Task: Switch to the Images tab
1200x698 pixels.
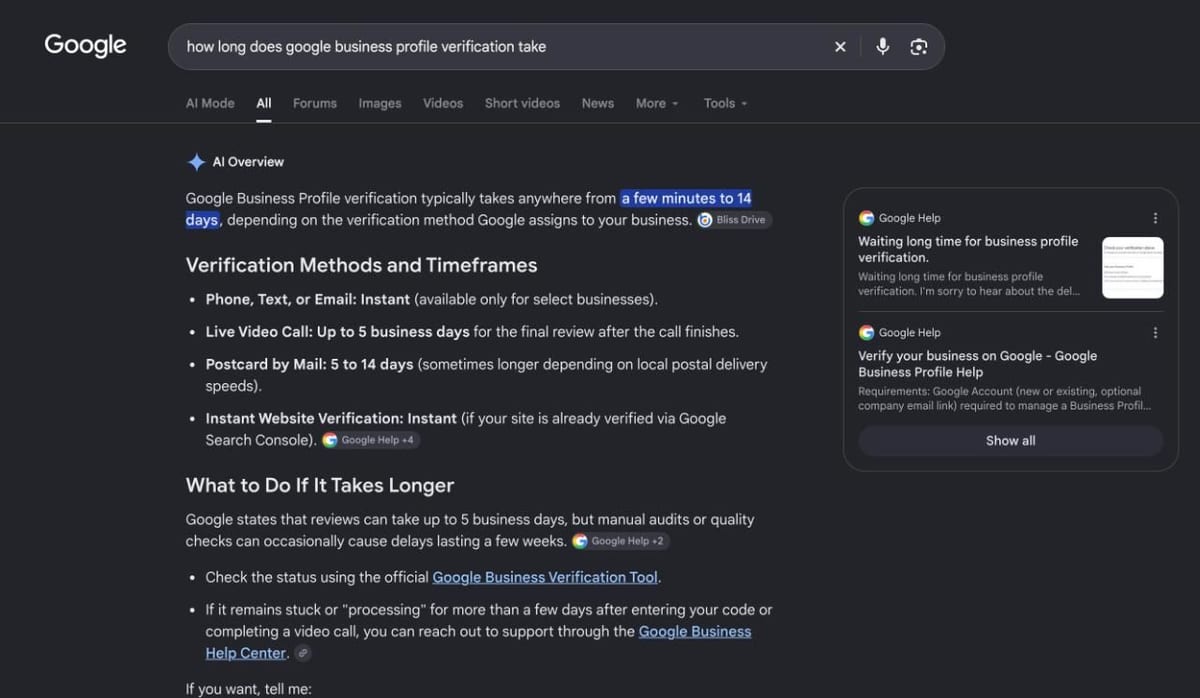Action: coord(380,103)
